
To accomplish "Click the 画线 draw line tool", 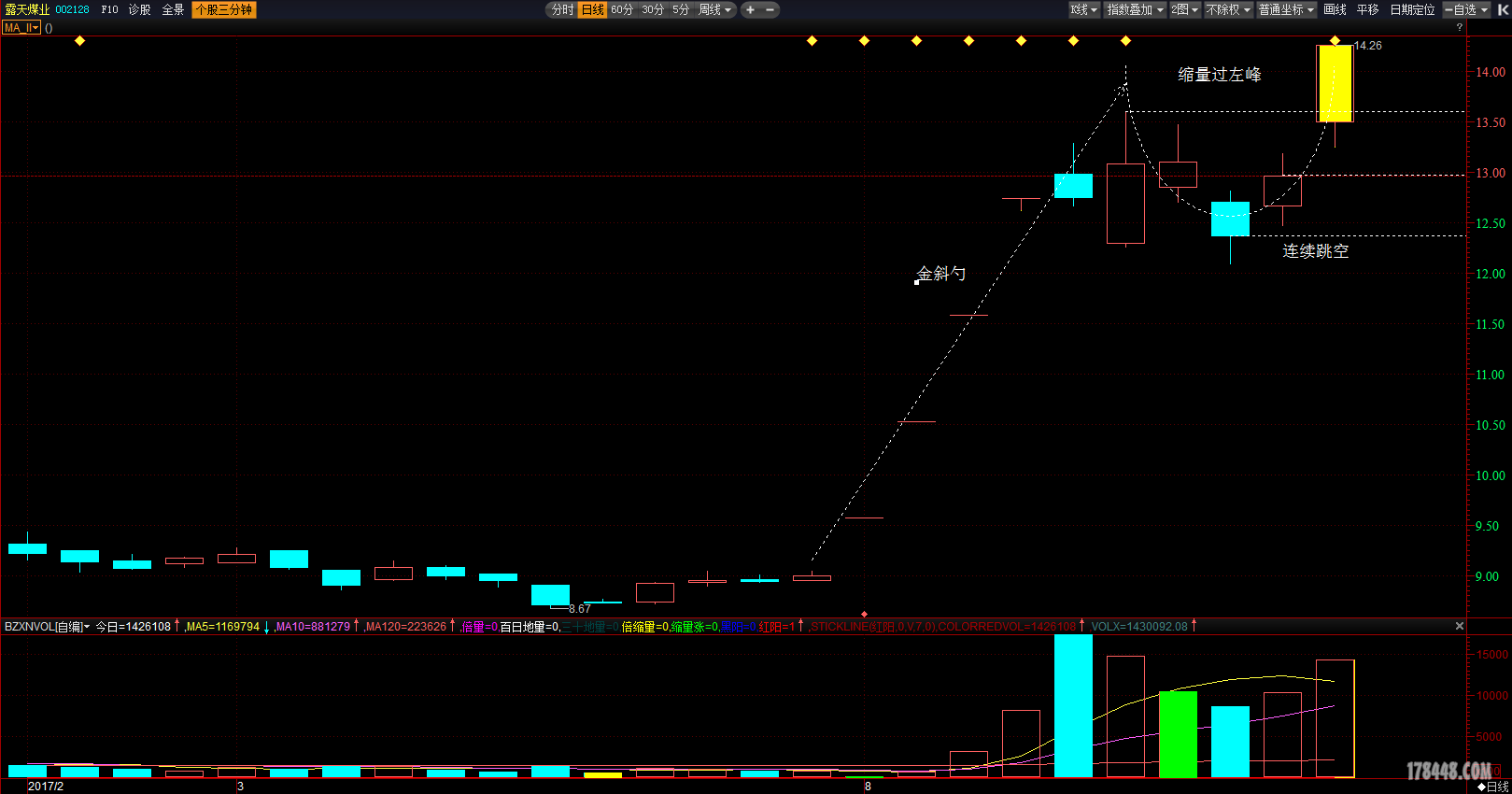I will click(x=1335, y=9).
